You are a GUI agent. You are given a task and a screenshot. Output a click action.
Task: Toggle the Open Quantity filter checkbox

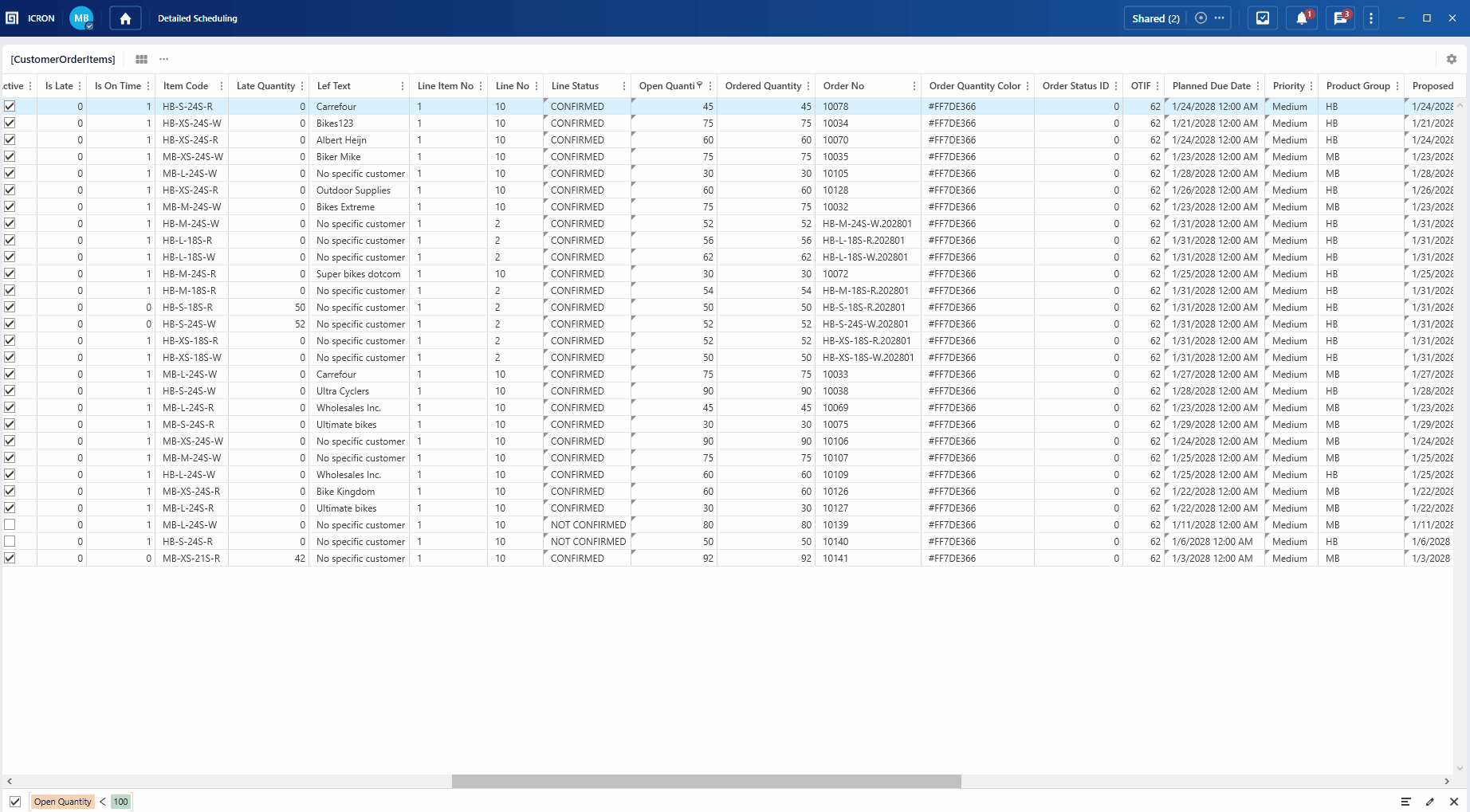pyautogui.click(x=15, y=802)
